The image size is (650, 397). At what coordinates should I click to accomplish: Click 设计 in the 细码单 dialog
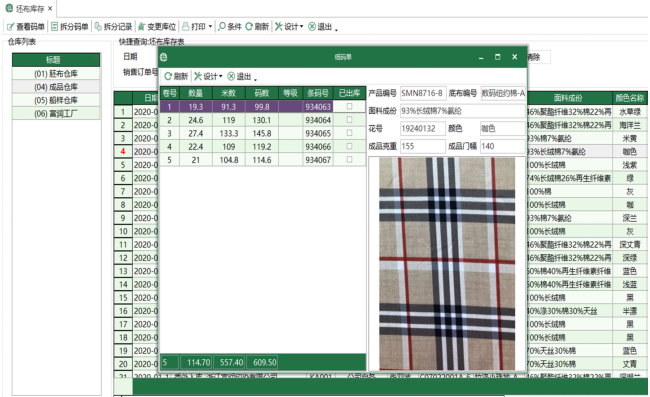point(206,76)
